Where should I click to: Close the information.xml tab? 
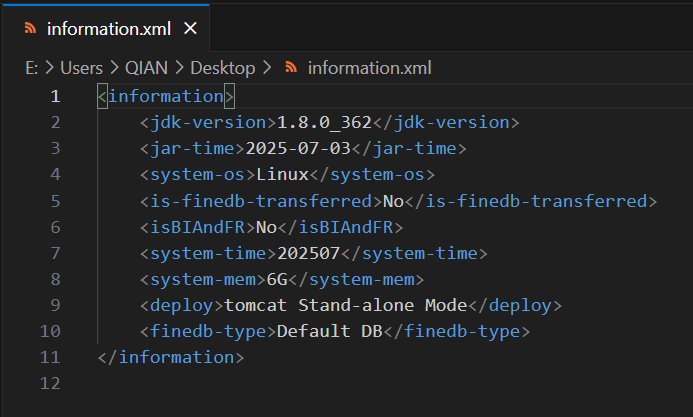coord(190,28)
